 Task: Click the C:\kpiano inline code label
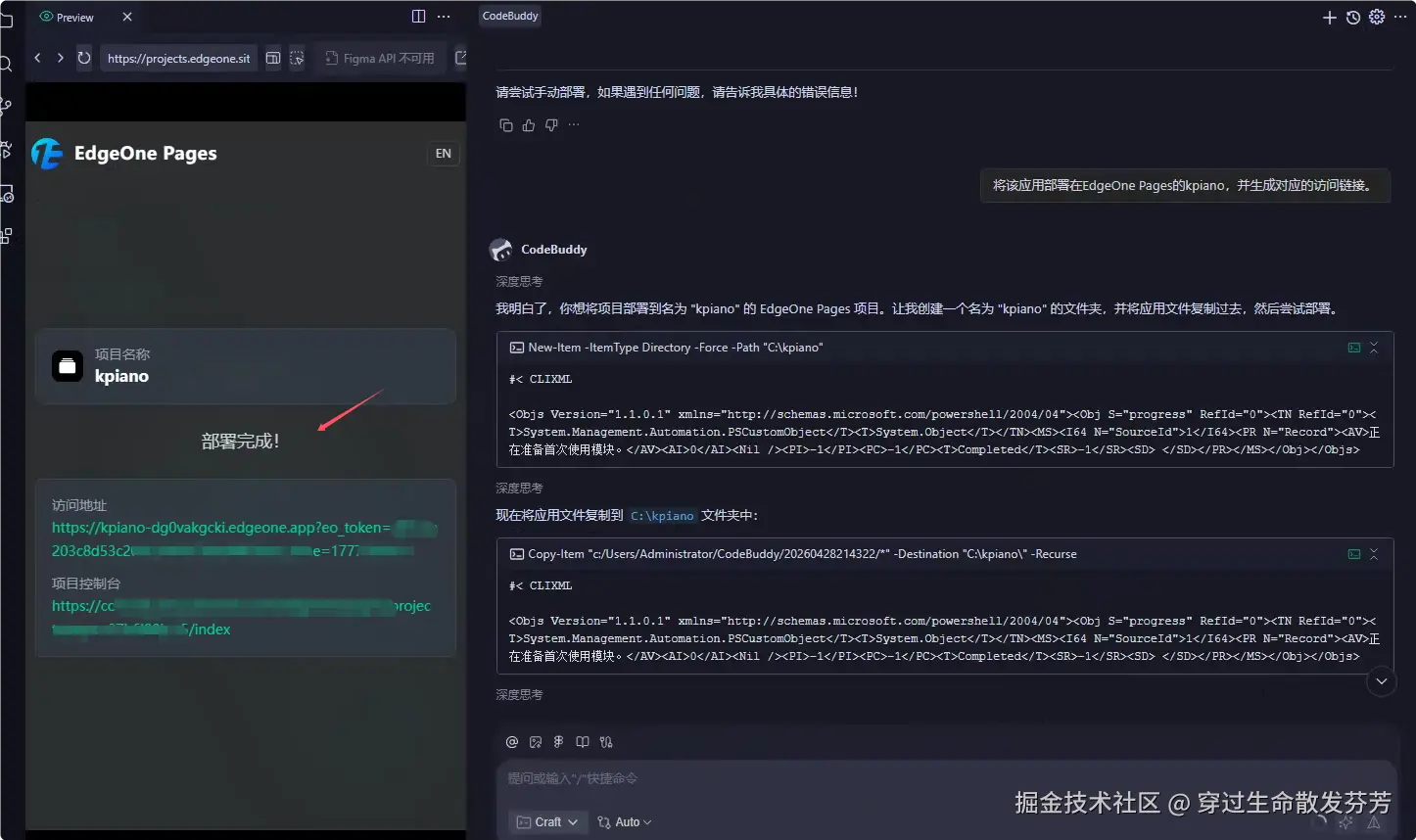pyautogui.click(x=662, y=516)
